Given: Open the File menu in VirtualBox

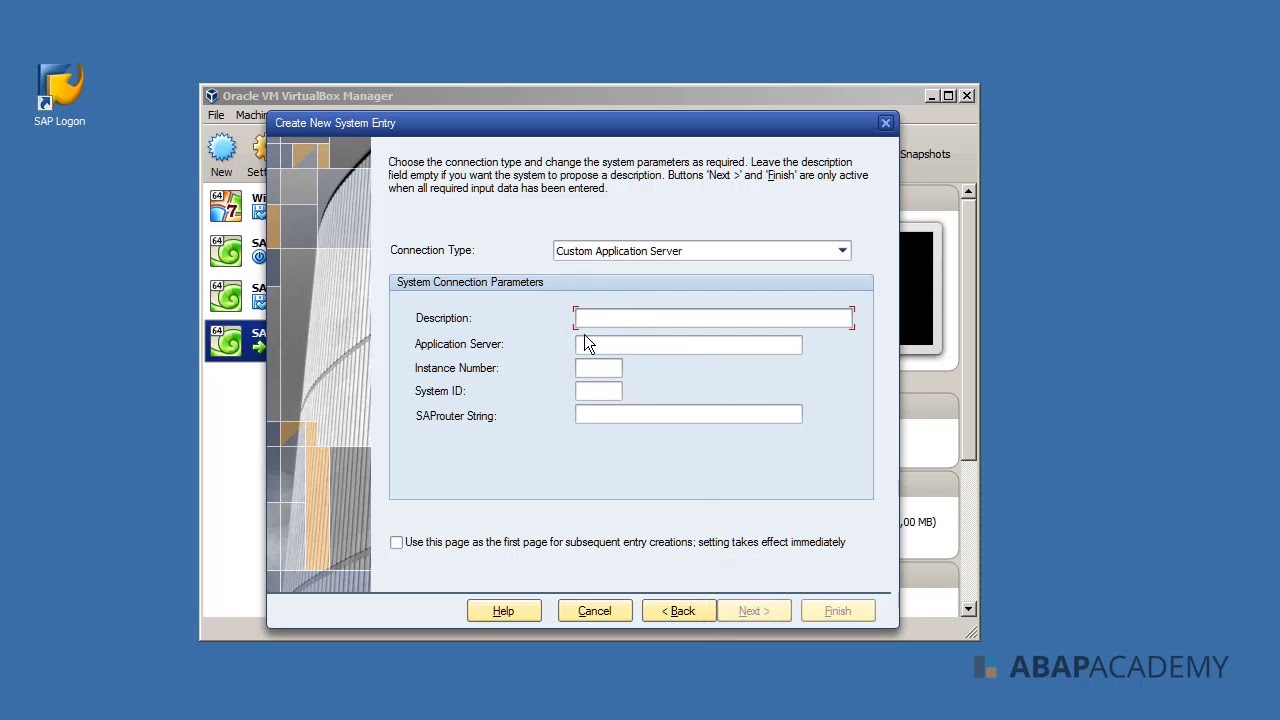Looking at the screenshot, I should [216, 115].
